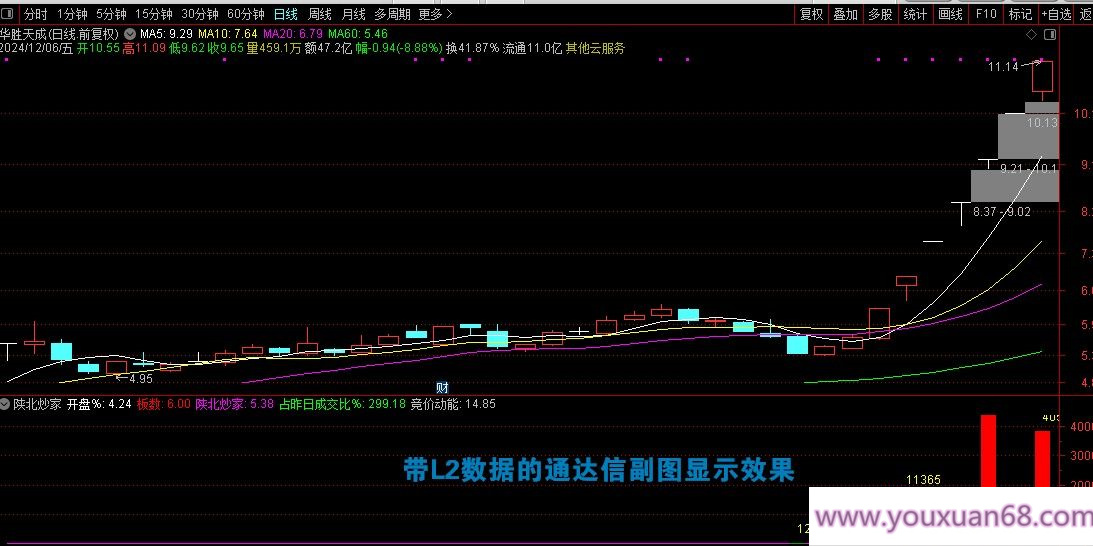Click the MA20: 6.79 label
The width and height of the screenshot is (1093, 546).
point(293,33)
